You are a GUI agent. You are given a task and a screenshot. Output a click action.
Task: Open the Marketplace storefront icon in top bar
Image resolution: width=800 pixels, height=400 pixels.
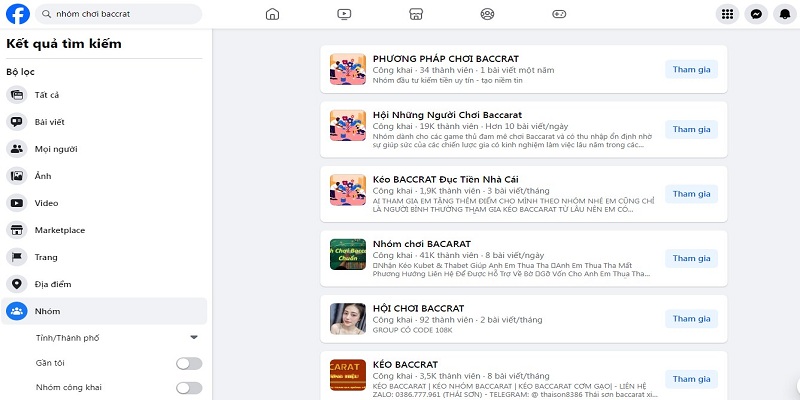coord(416,14)
